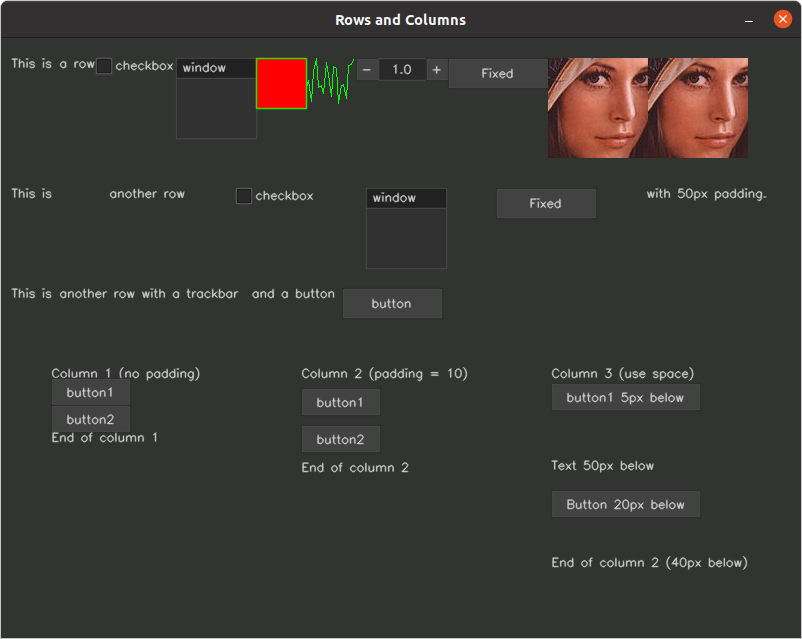Tick the checkbox in the first row
This screenshot has width=802, height=639.
[104, 66]
